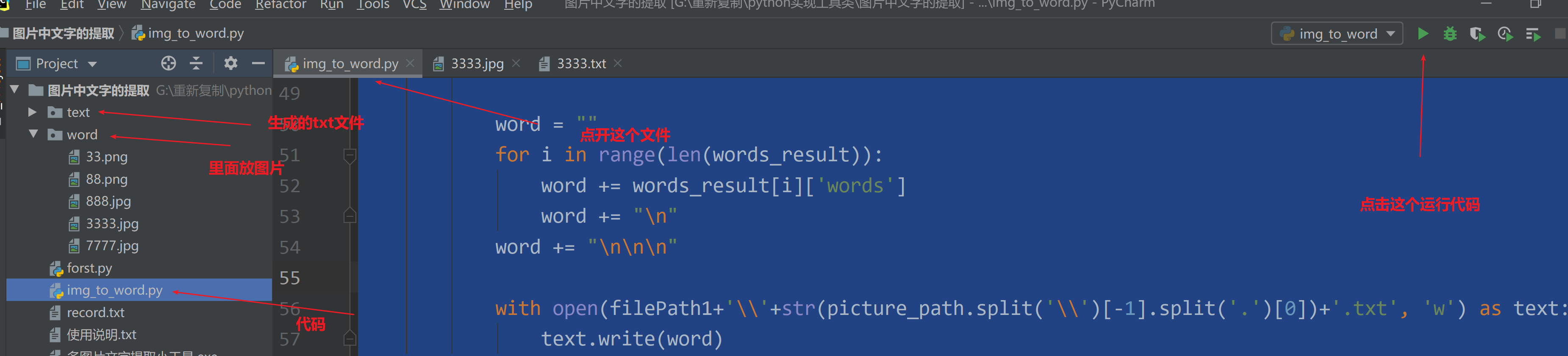
Task: Place cursor on the text.write(word) line
Action: point(631,339)
